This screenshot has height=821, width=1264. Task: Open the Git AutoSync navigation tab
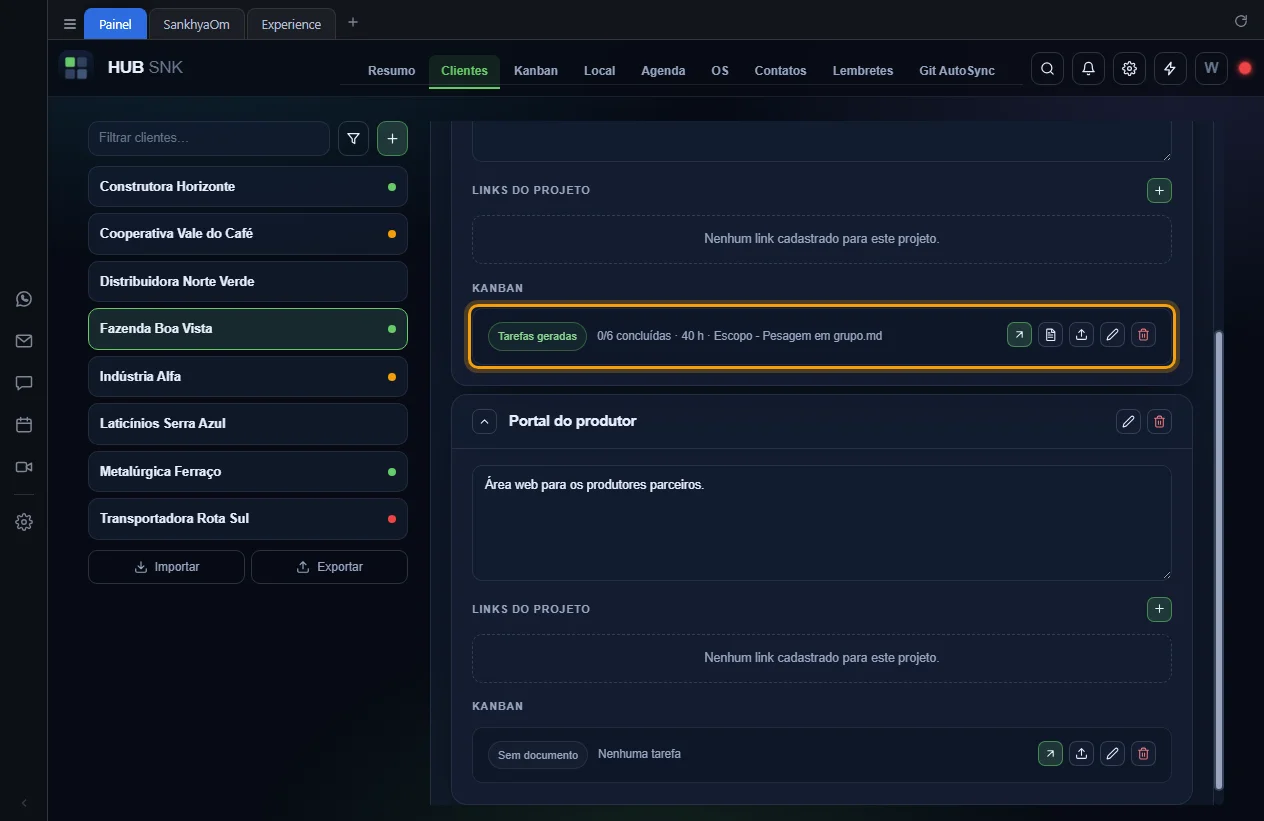pos(957,71)
